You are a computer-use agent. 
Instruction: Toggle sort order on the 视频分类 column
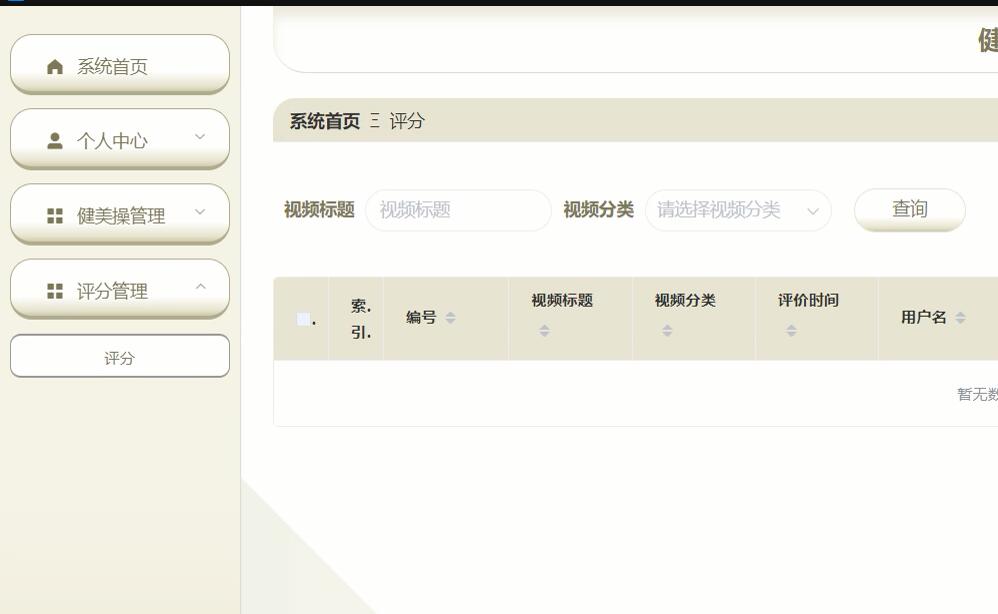pyautogui.click(x=666, y=329)
